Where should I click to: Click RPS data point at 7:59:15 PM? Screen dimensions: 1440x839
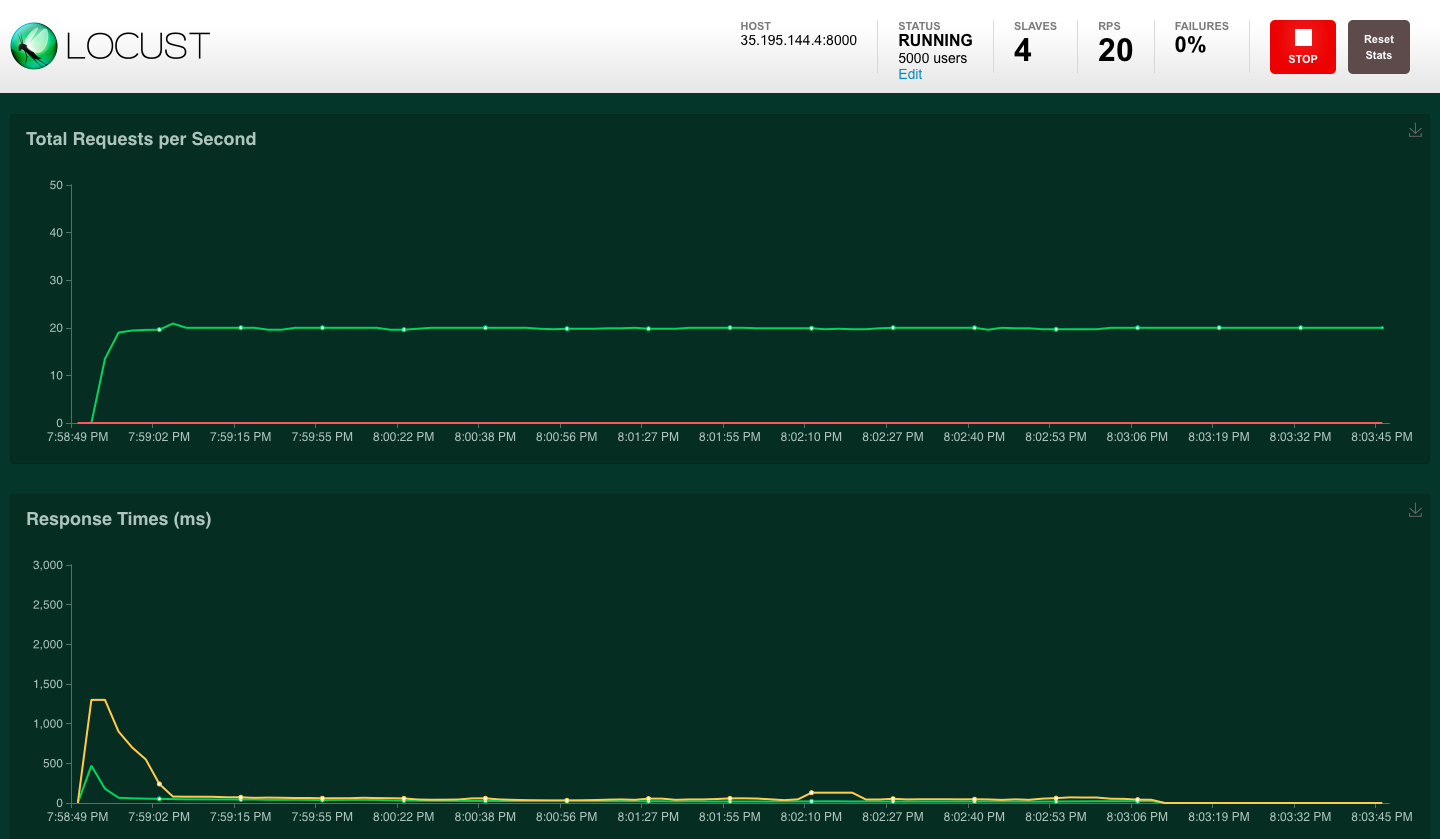tap(241, 327)
